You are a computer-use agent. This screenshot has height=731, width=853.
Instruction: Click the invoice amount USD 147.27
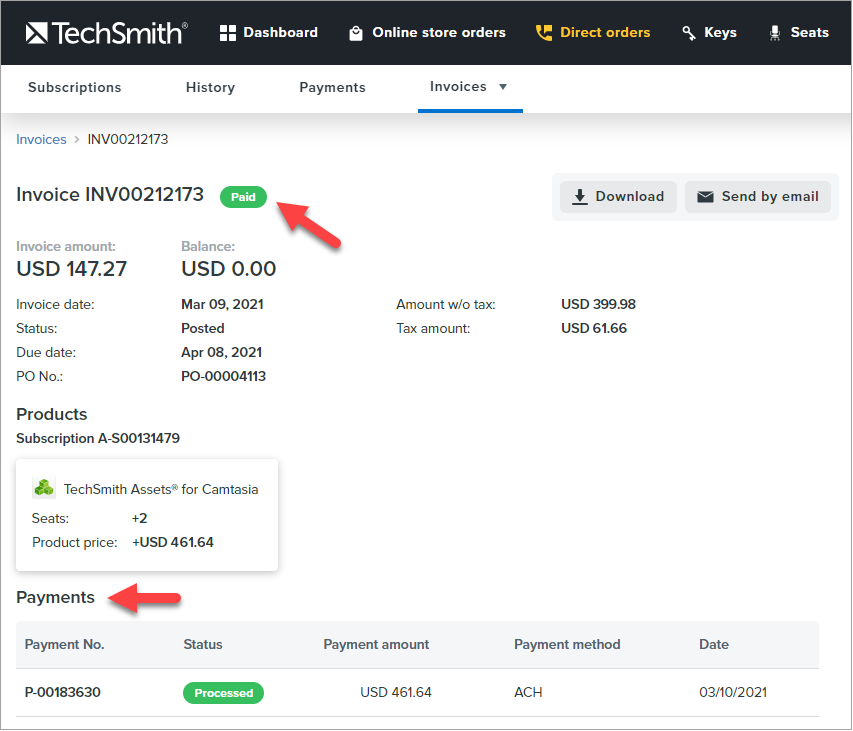(71, 269)
